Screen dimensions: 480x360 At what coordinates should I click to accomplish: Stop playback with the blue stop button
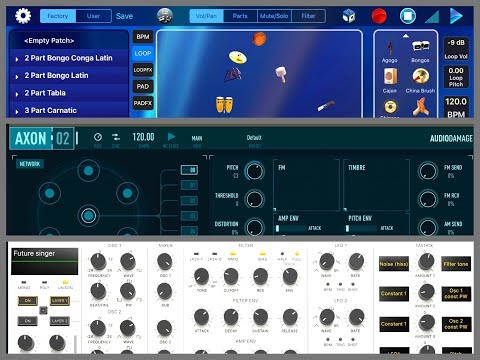click(x=408, y=16)
